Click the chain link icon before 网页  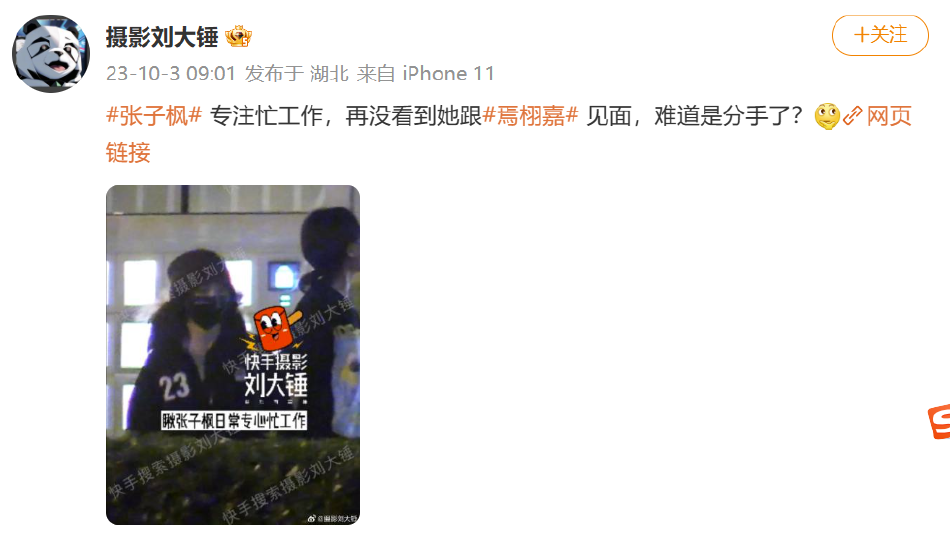[852, 116]
